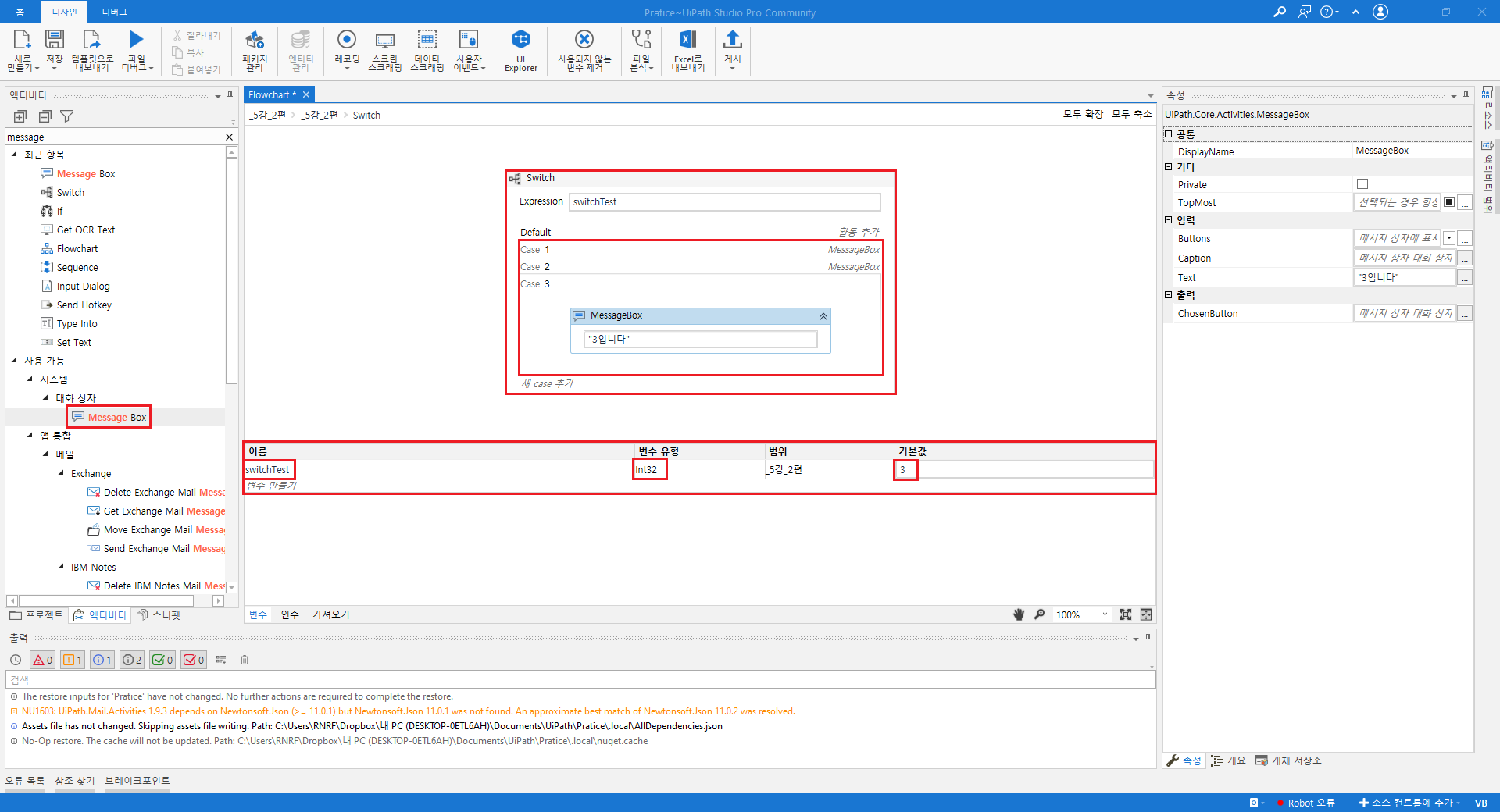The width and height of the screenshot is (1500, 812).
Task: Open the Caption property ellipsis editor
Action: (x=1466, y=258)
